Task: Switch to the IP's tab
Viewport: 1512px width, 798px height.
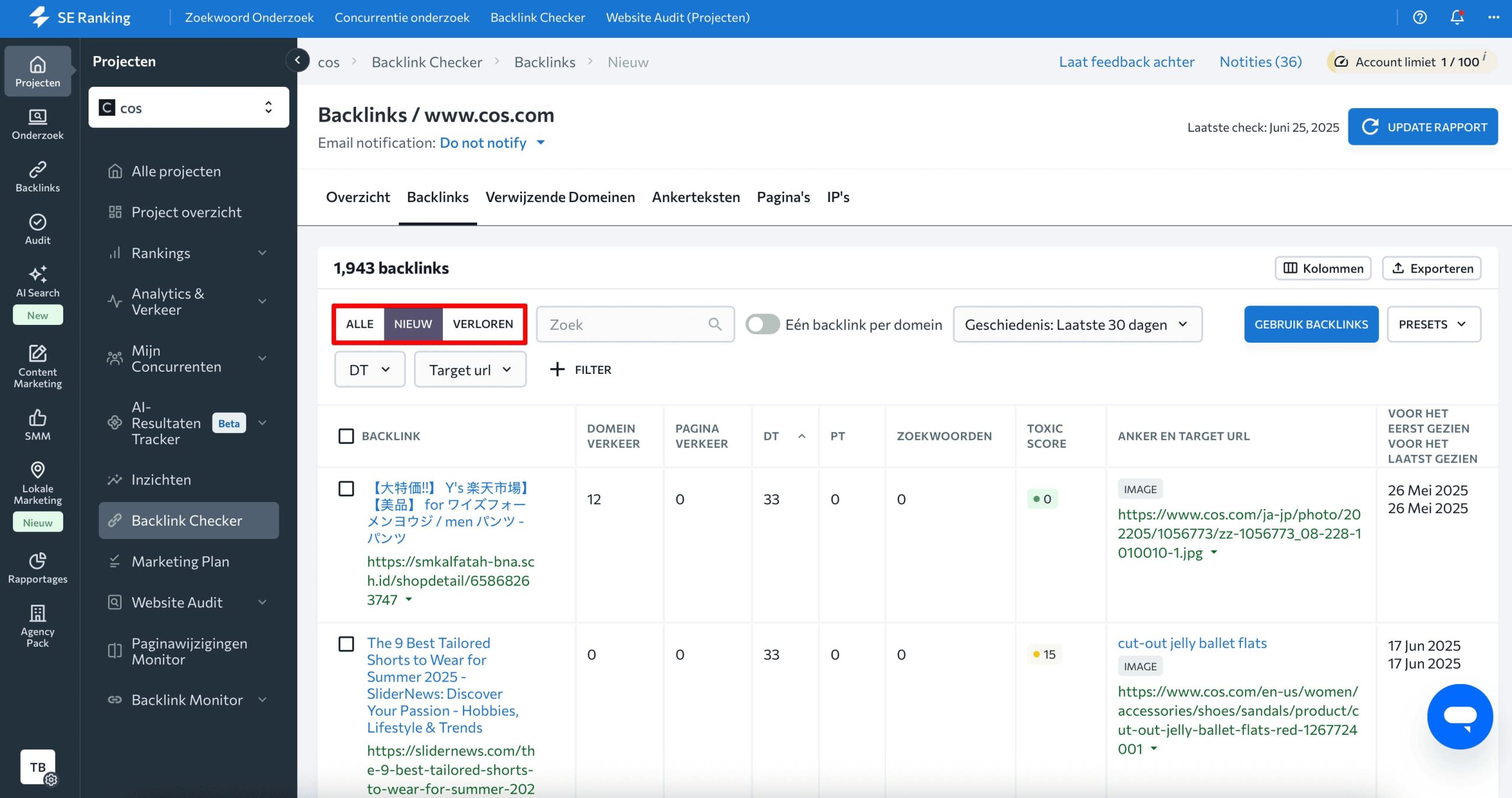Action: 838,197
